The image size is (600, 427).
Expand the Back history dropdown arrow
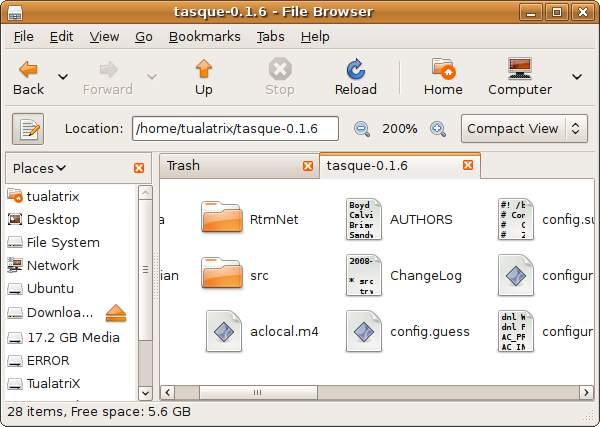63,77
